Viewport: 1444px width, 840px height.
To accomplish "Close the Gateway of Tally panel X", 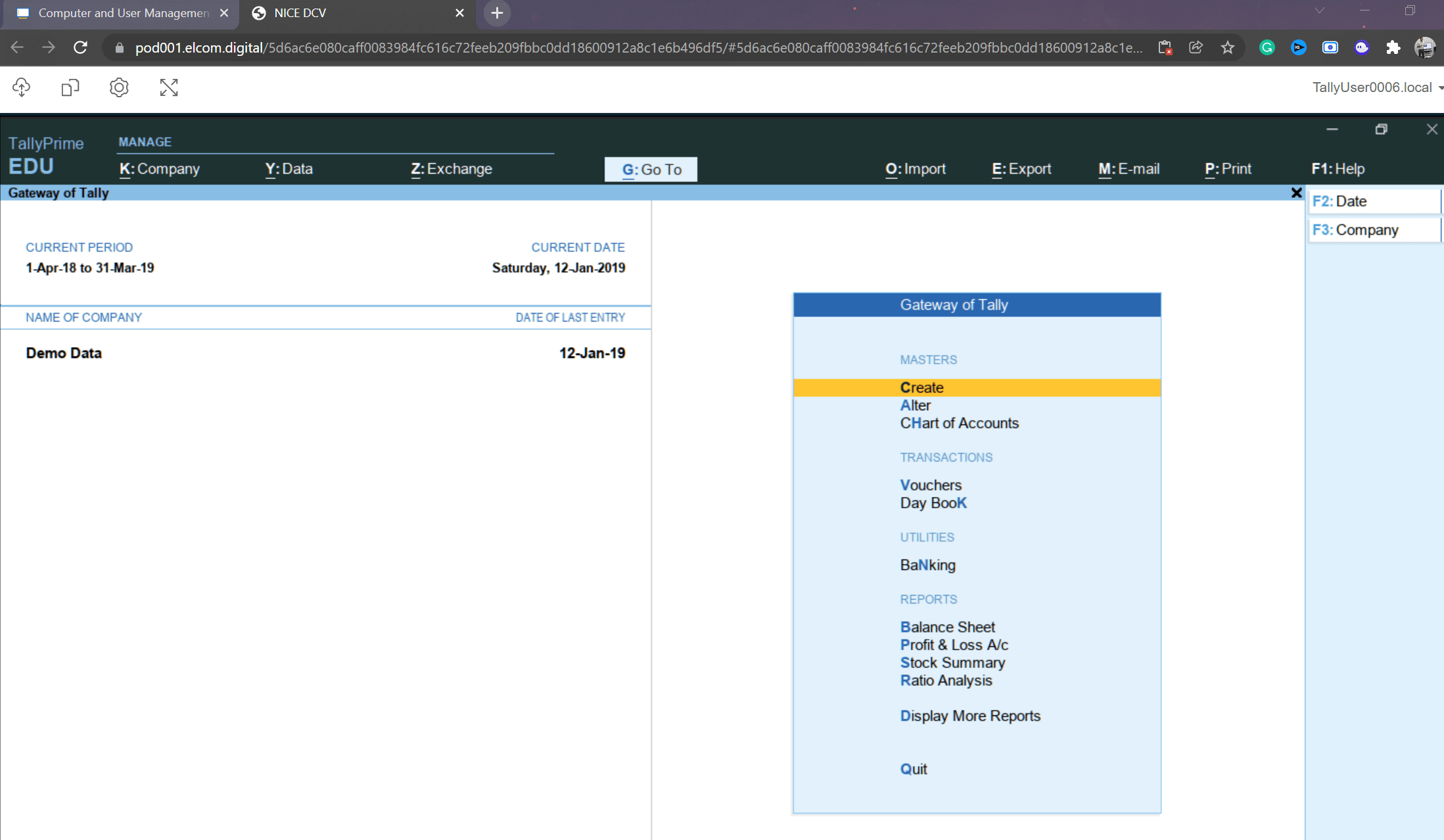I will click(x=1296, y=193).
